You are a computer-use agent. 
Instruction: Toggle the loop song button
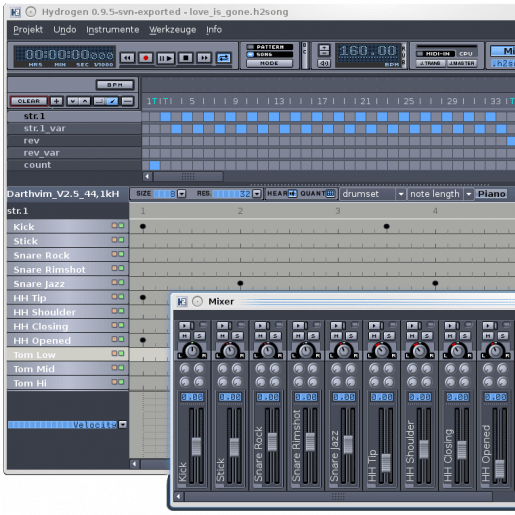[x=223, y=58]
